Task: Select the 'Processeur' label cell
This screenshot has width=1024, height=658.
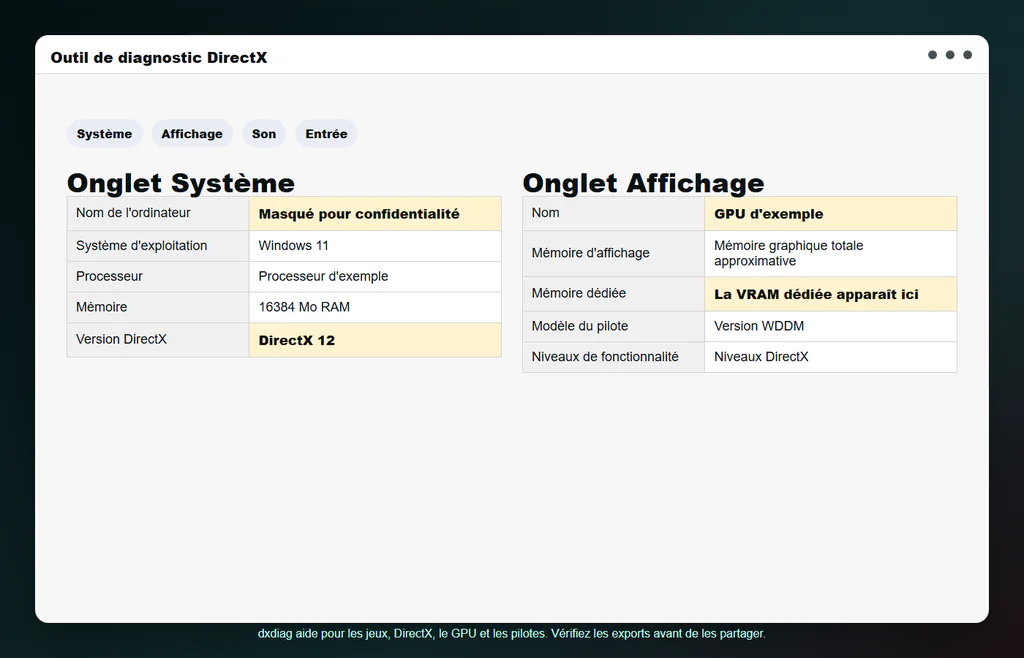Action: coord(158,277)
